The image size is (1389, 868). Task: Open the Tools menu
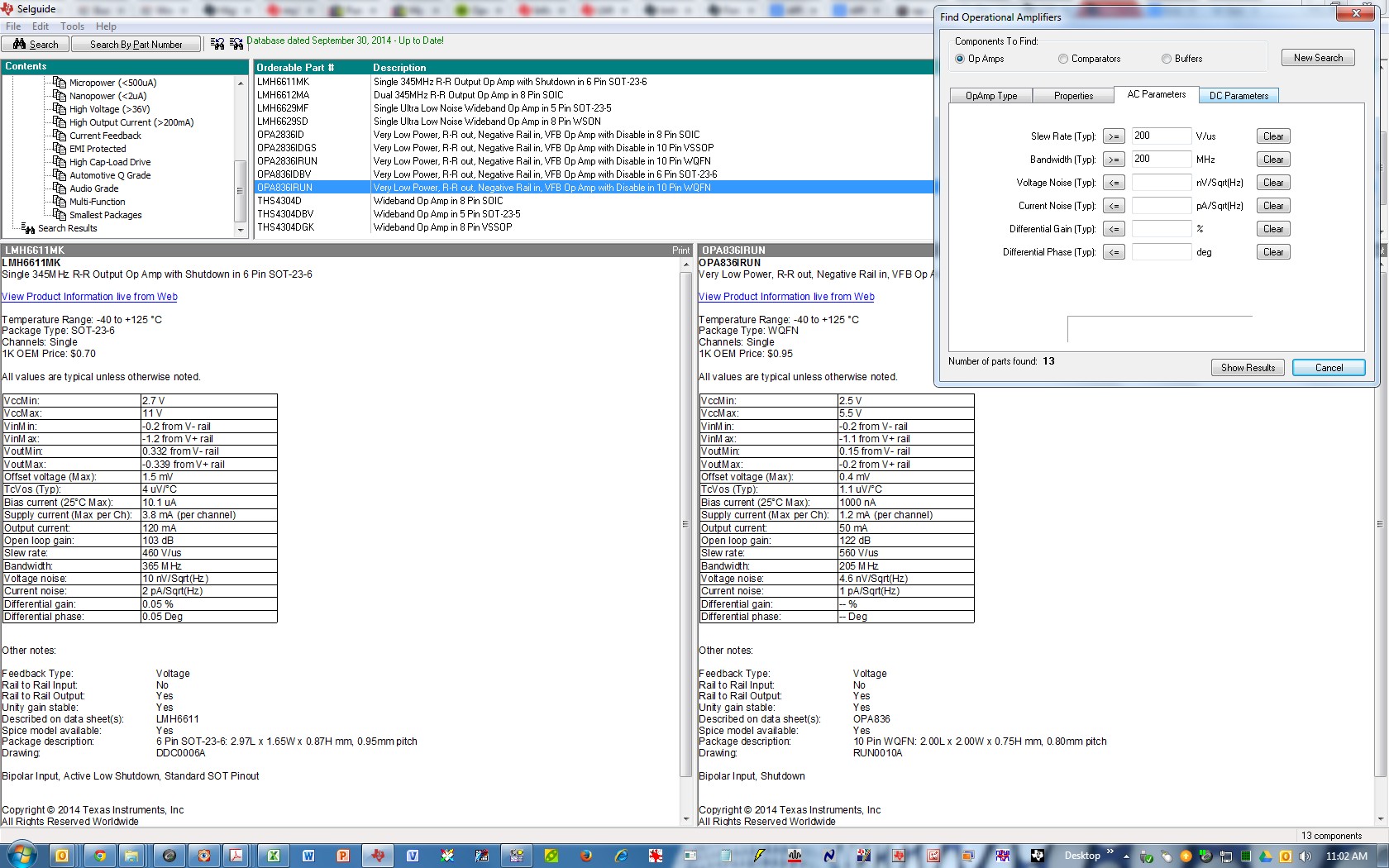(x=72, y=26)
